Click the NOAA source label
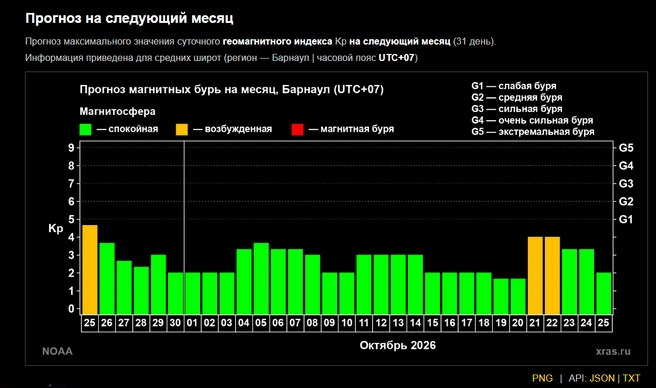The height and width of the screenshot is (388, 656). (x=57, y=352)
